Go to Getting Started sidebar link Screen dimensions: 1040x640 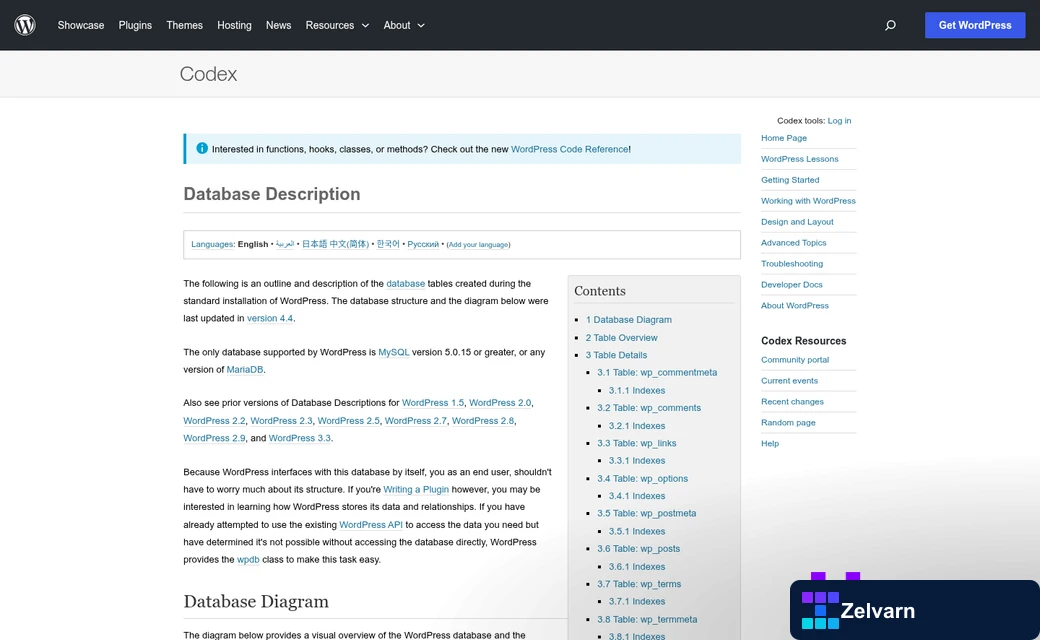point(790,180)
